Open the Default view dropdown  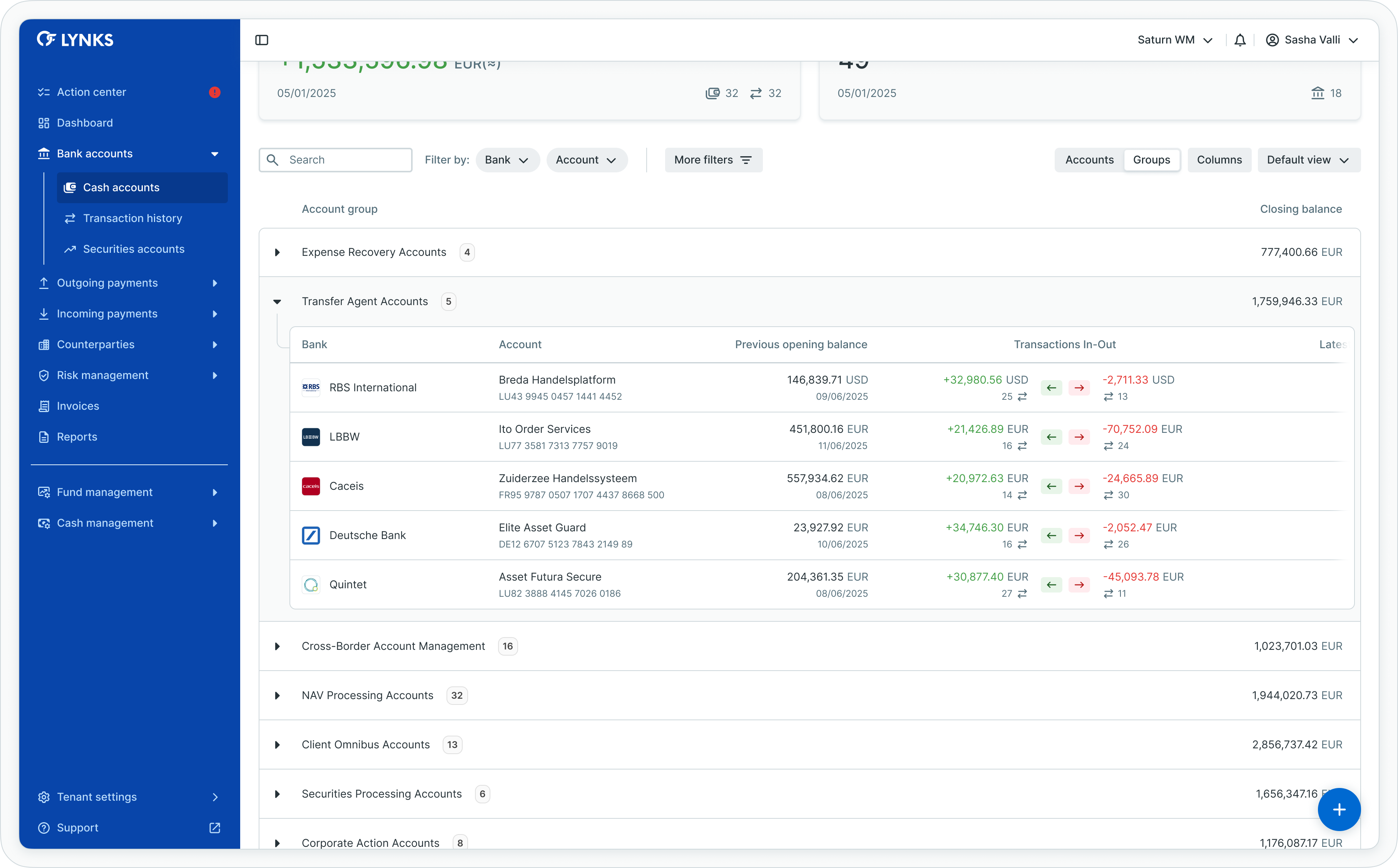[1308, 160]
